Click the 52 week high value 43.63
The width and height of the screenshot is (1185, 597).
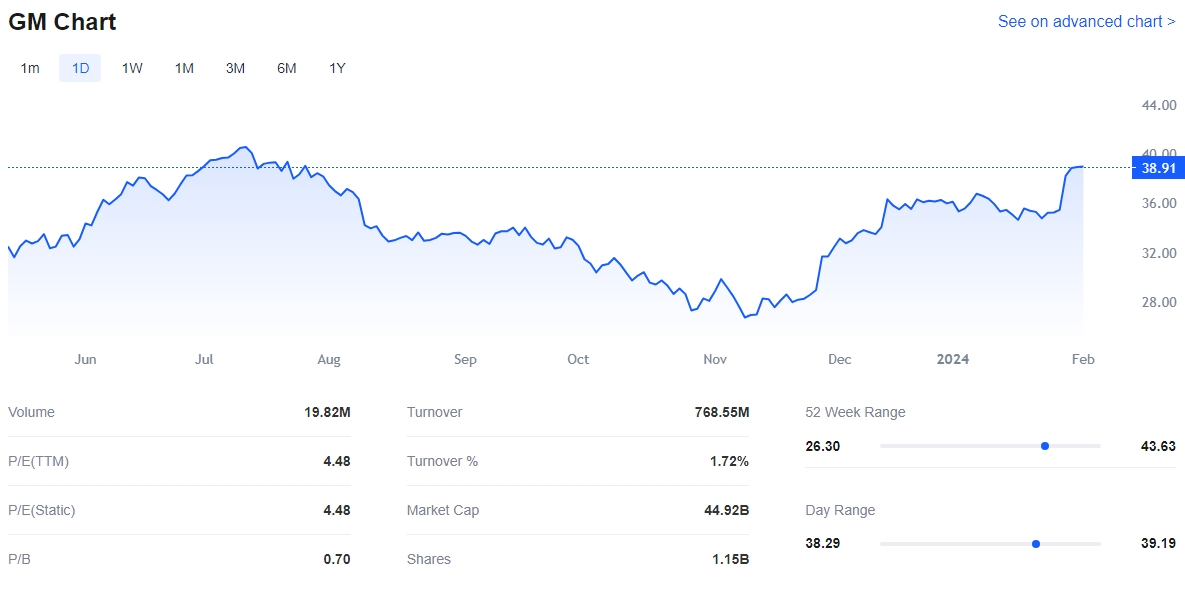[1158, 446]
